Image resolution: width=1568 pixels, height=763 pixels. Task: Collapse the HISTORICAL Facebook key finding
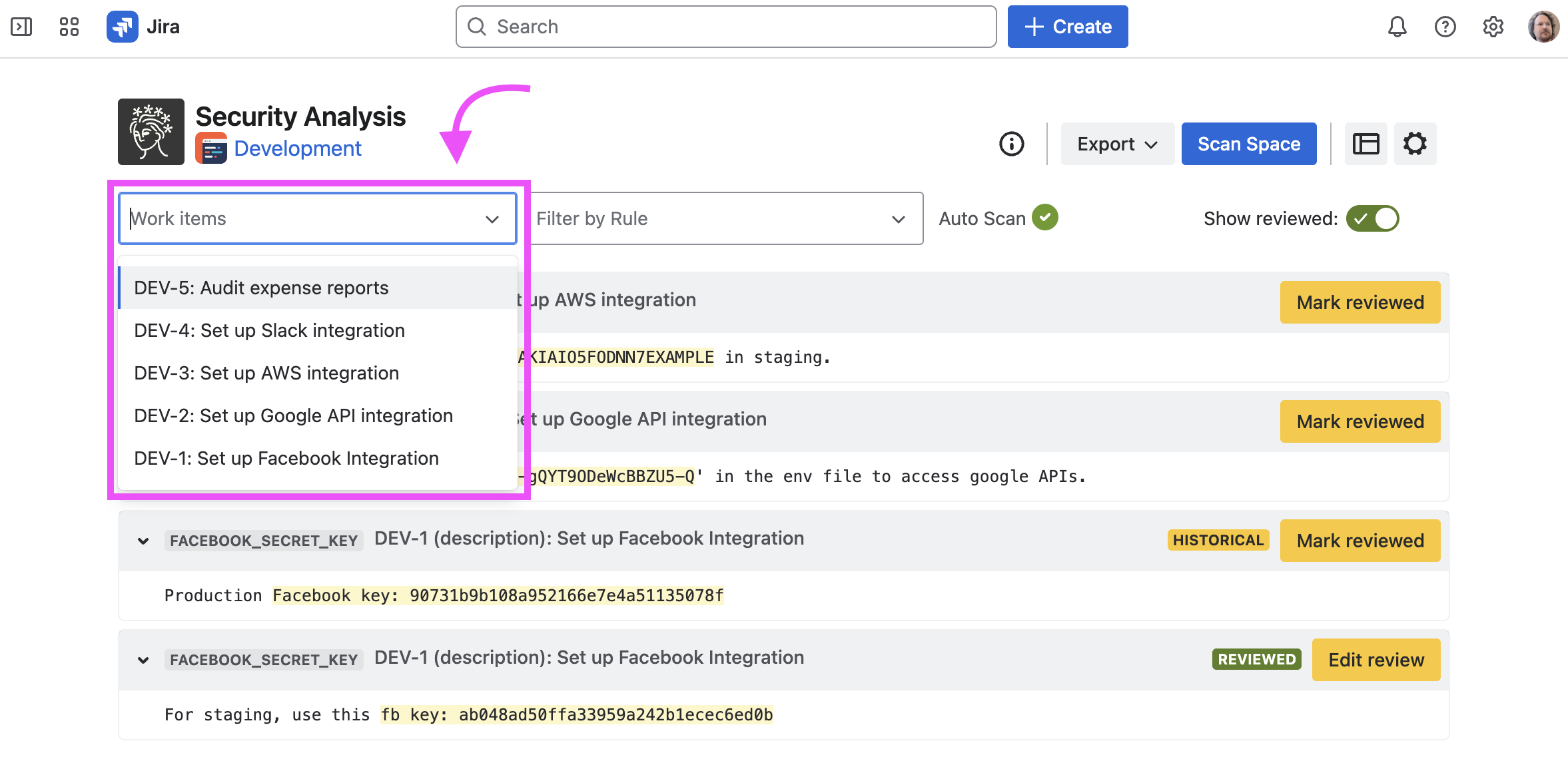[143, 541]
